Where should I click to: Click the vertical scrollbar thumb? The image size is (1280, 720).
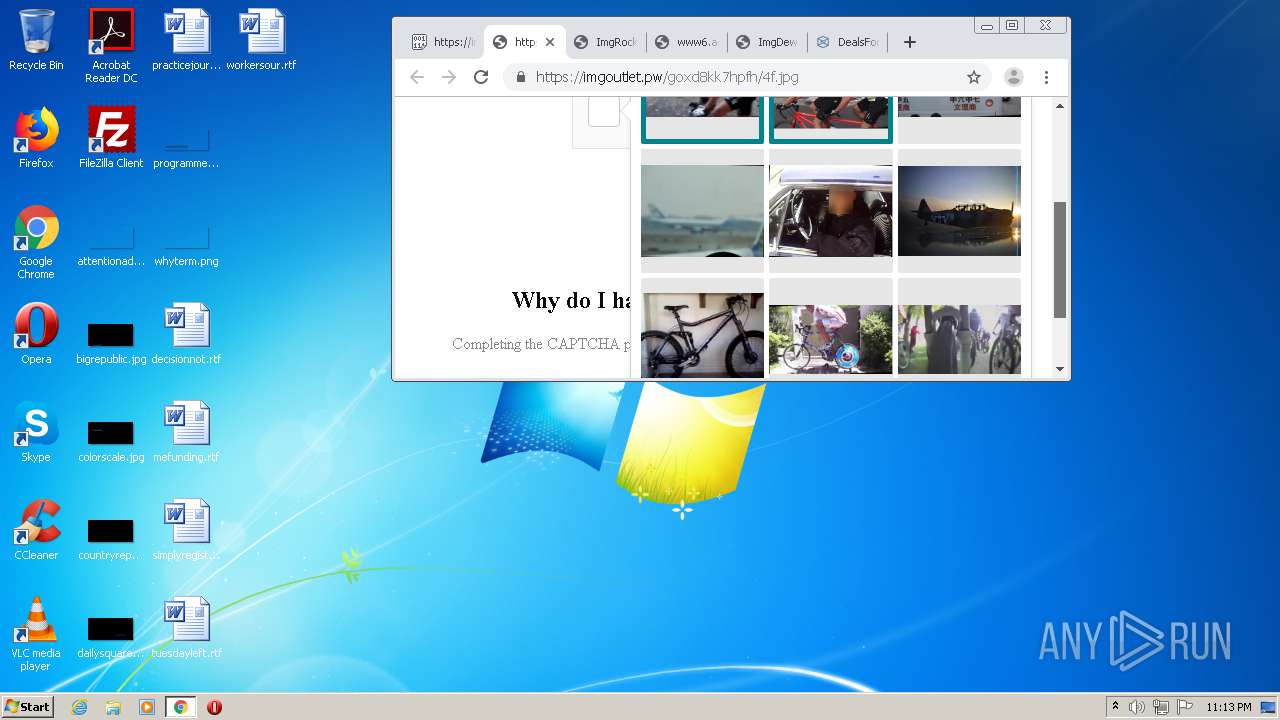[1060, 260]
